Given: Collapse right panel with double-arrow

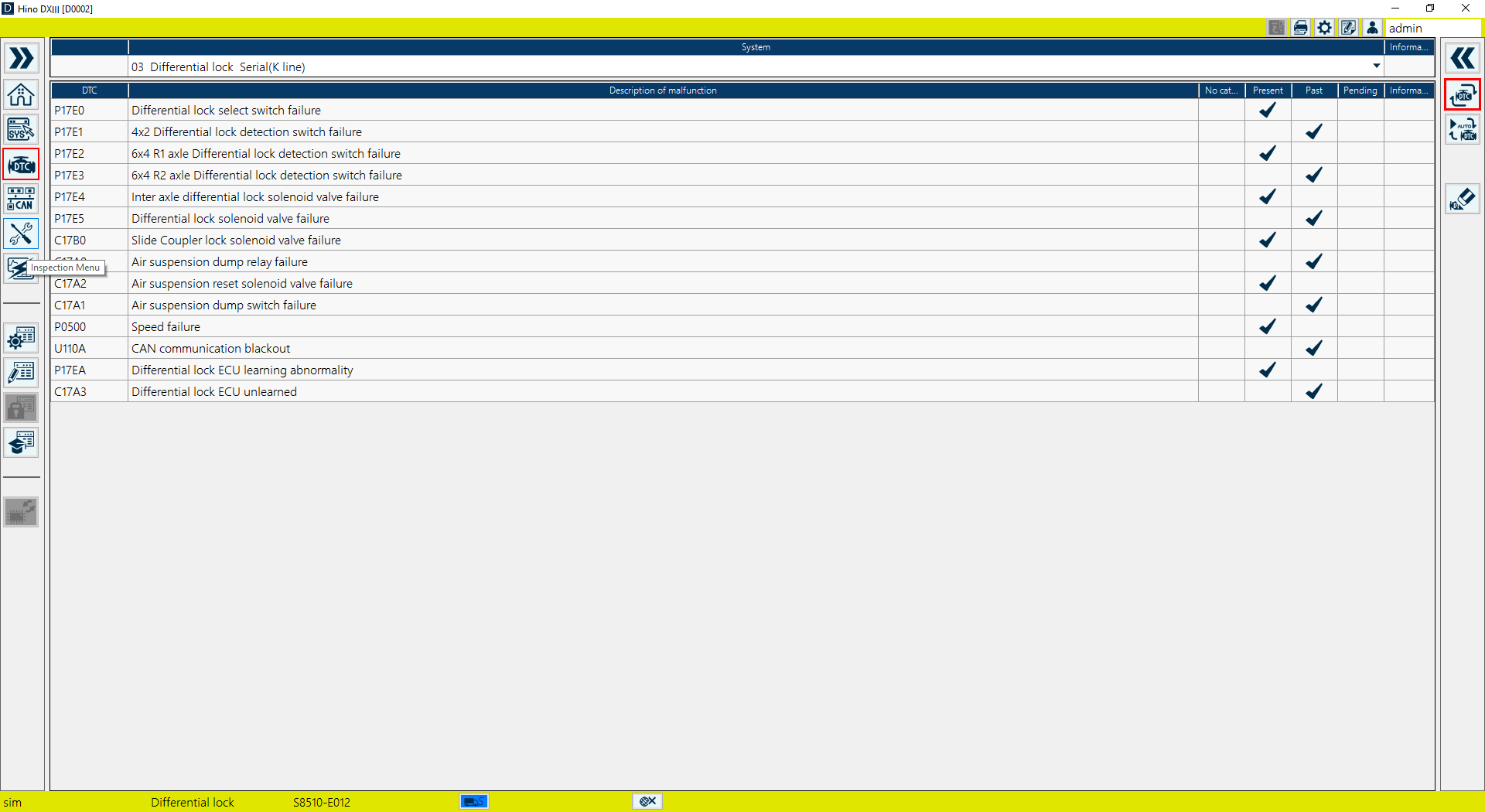Looking at the screenshot, I should click(x=1462, y=59).
